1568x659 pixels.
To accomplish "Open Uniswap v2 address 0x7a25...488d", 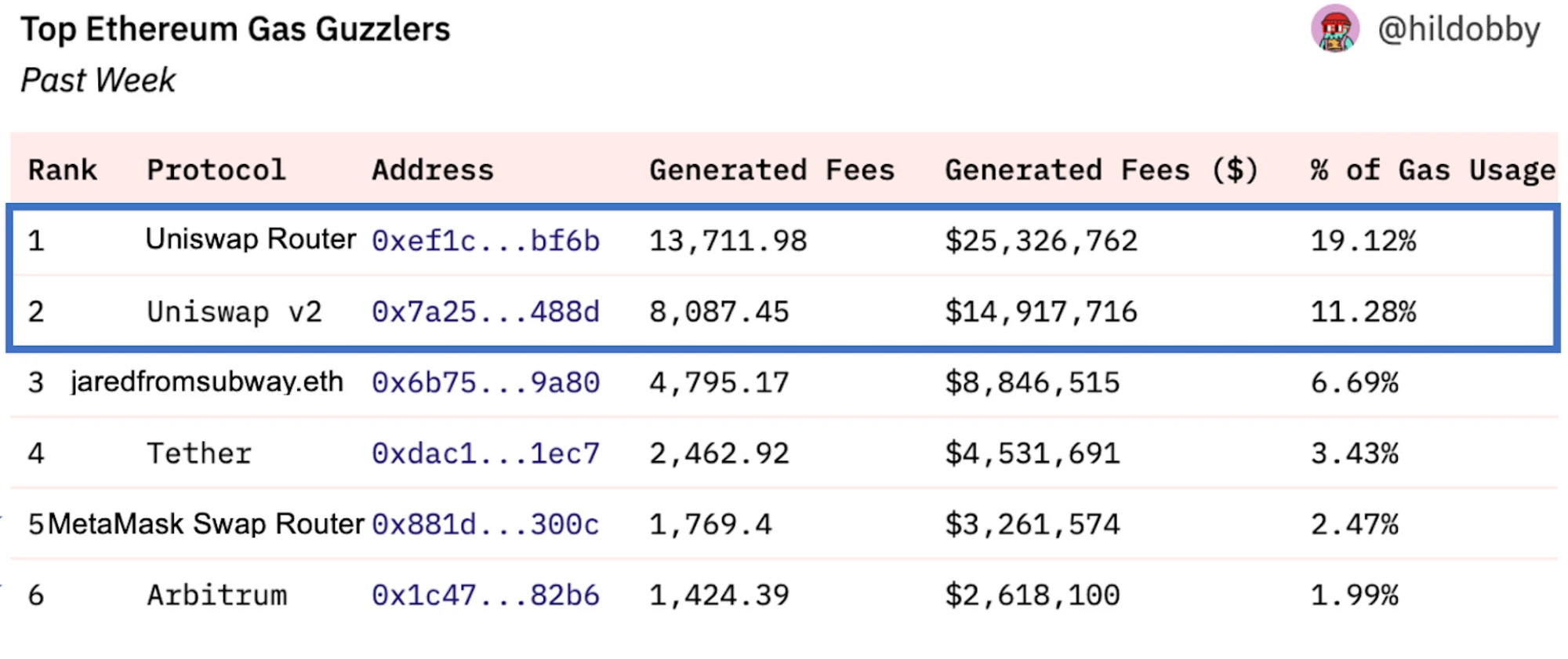I will [485, 312].
